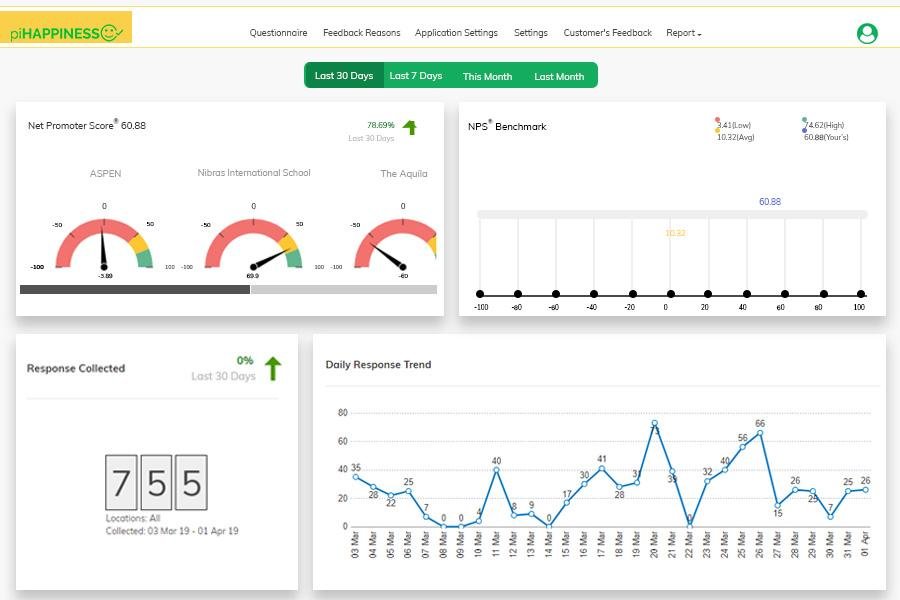Open the Questionnaire menu

coord(278,33)
